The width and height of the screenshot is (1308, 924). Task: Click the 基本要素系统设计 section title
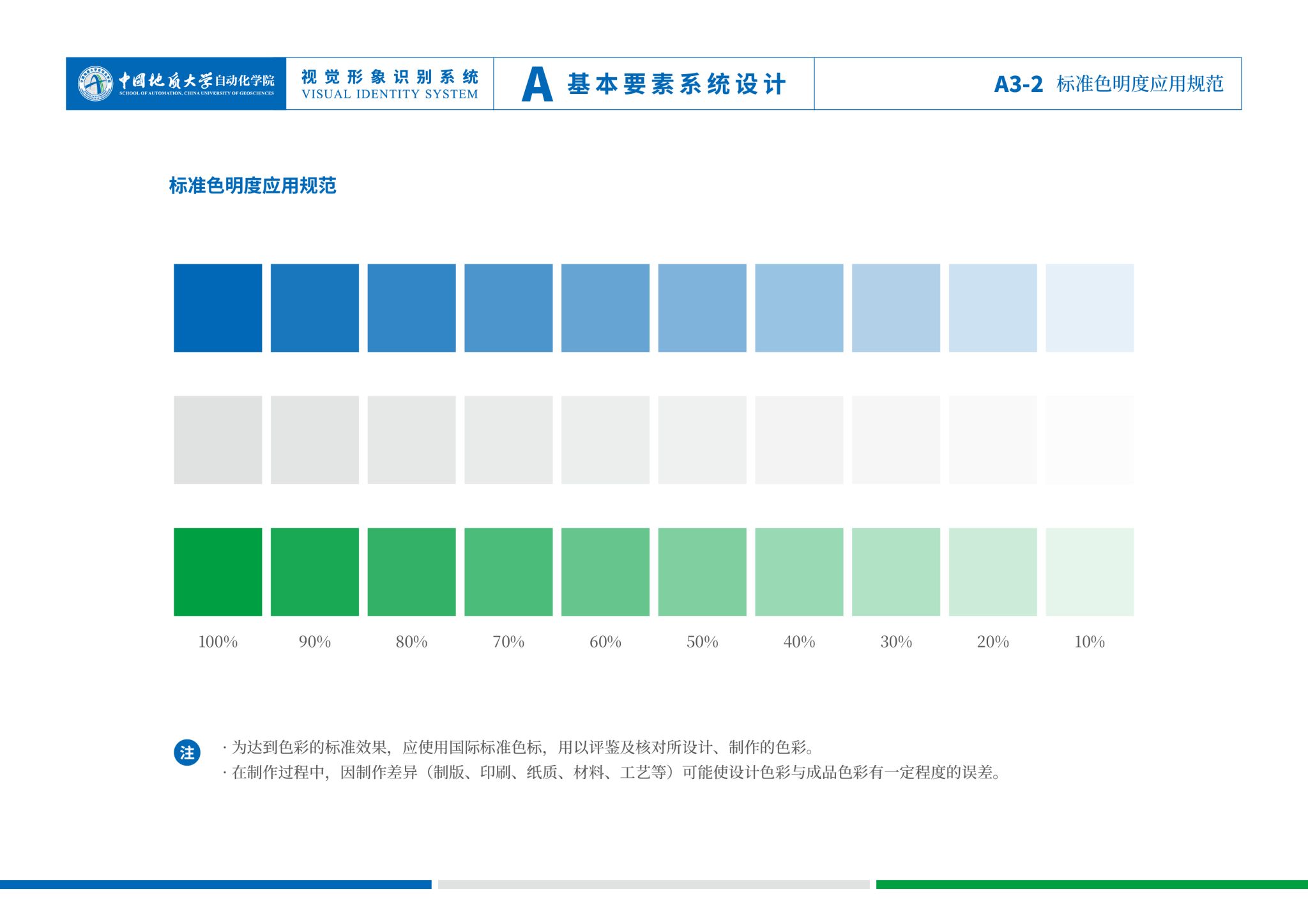click(677, 84)
